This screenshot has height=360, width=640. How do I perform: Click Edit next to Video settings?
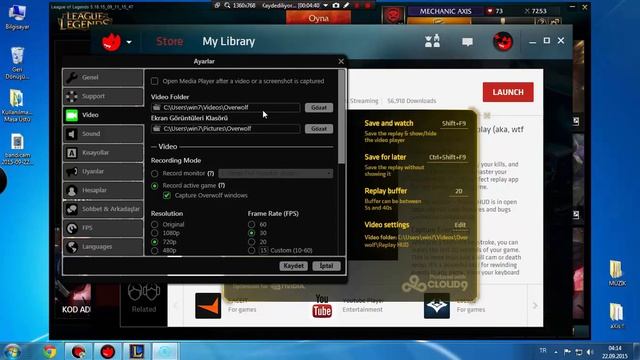click(460, 225)
